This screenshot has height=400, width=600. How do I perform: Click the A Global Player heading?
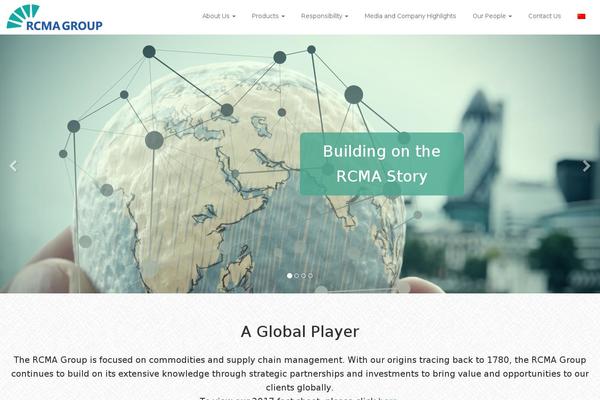(300, 331)
